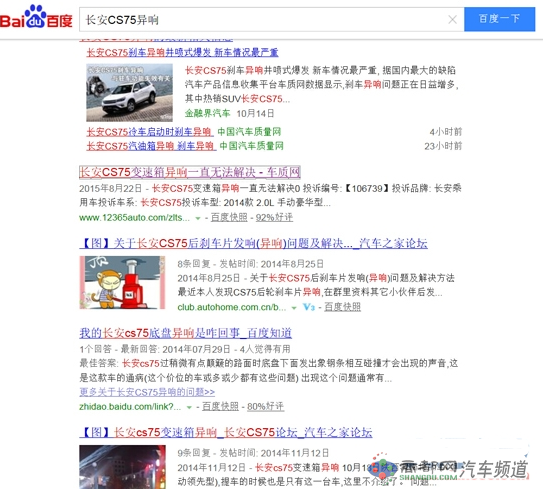Image resolution: width=547 pixels, height=496 pixels.
Task: Click the 4小时前 timestamp
Action: pos(446,132)
